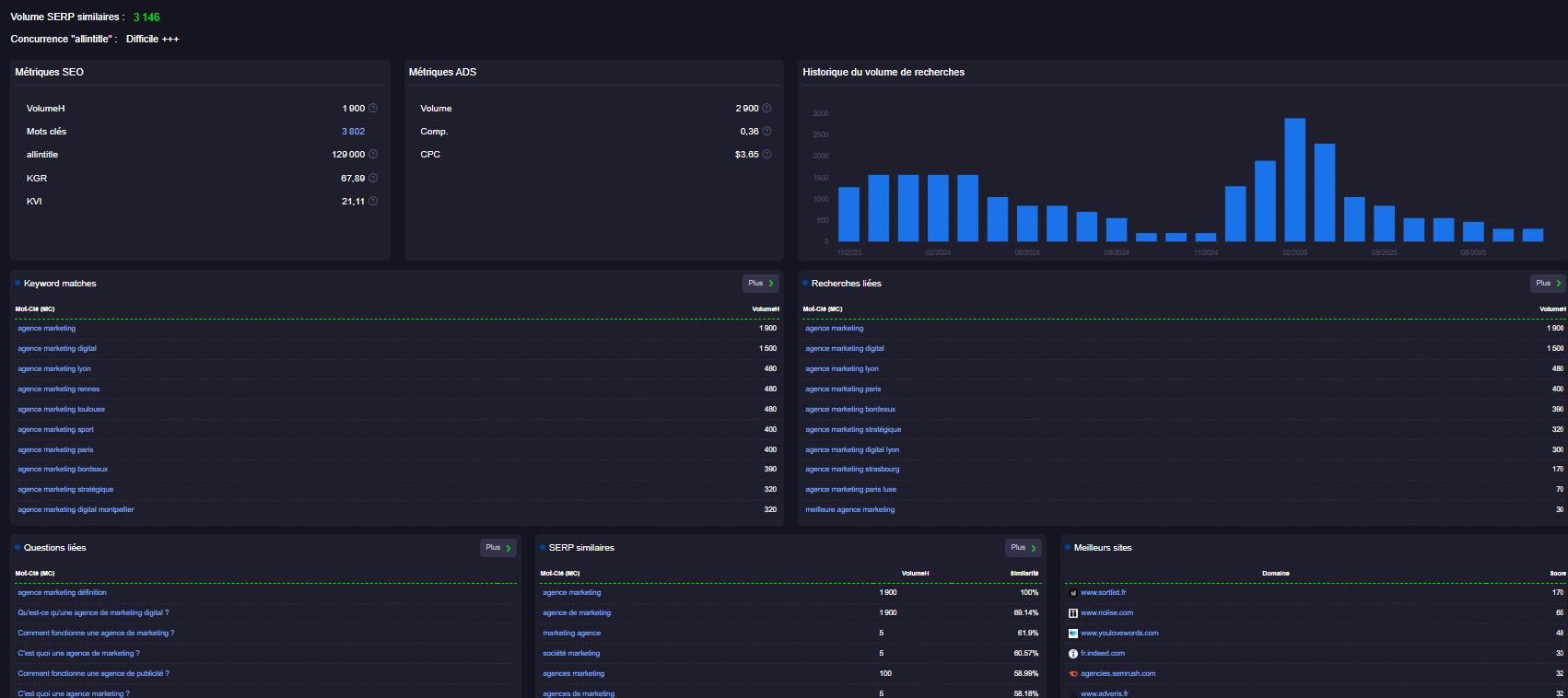The width and height of the screenshot is (1568, 698).
Task: Click the KVI help icon
Action: tap(373, 202)
